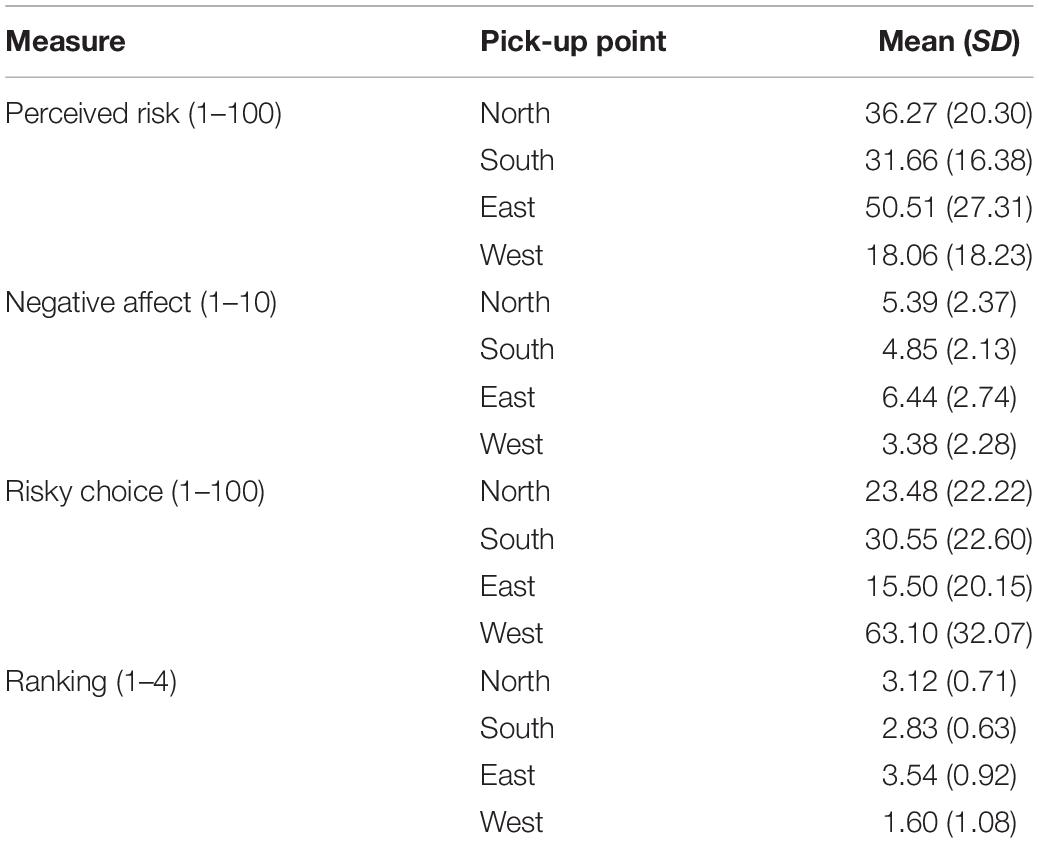Image resolution: width=1039 pixels, height=843 pixels.
Task: Click the value 63.10 (32.07)
Action: point(948,633)
